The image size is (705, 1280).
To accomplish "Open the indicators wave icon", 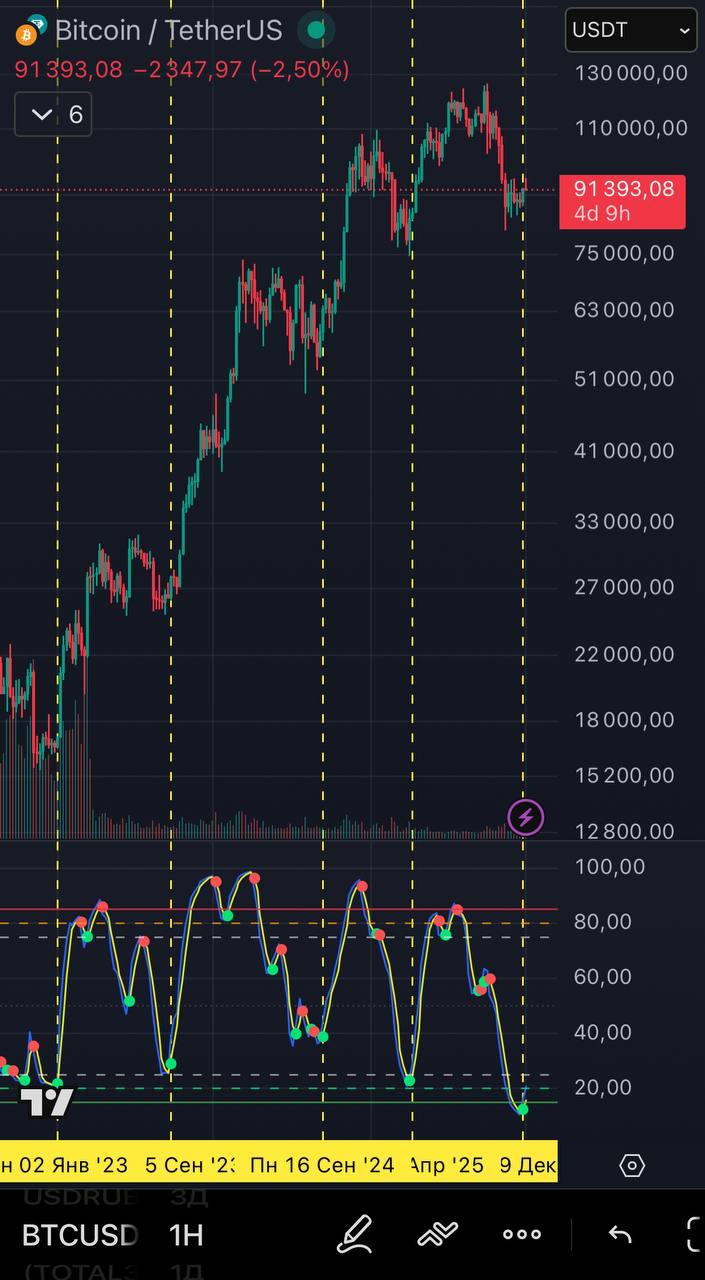I will click(x=437, y=1234).
